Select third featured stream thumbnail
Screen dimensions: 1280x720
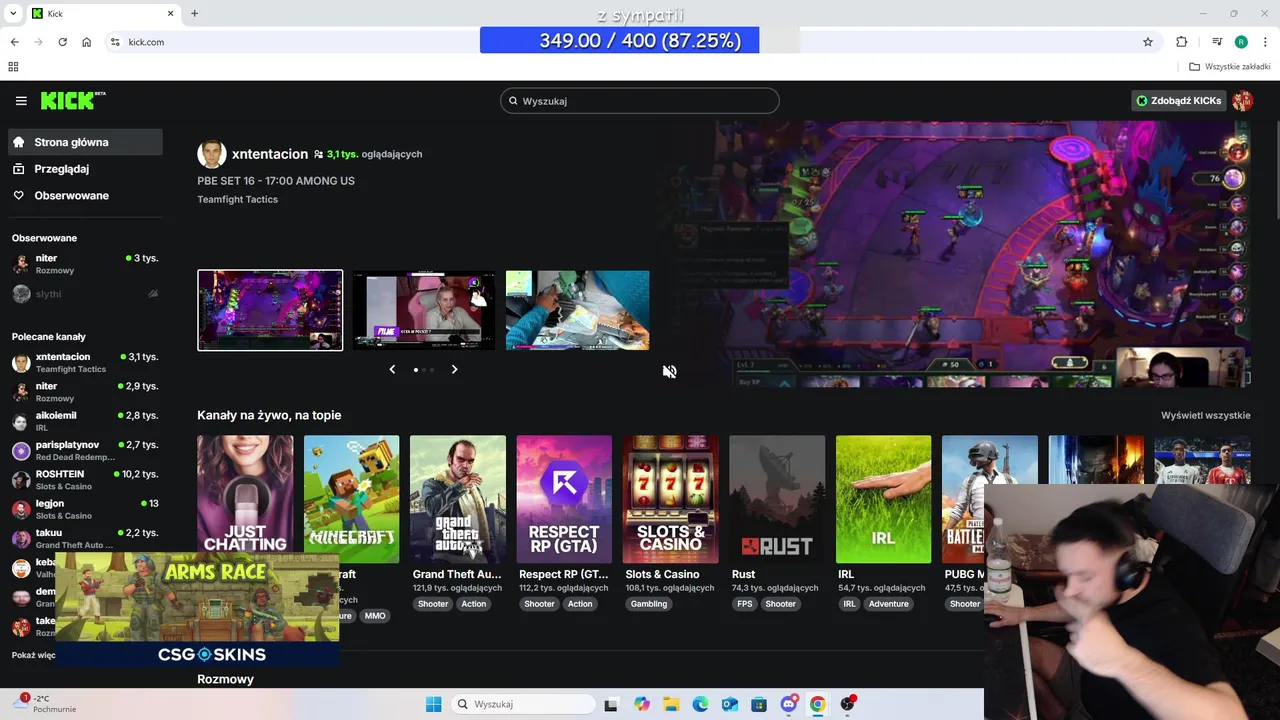(x=577, y=310)
